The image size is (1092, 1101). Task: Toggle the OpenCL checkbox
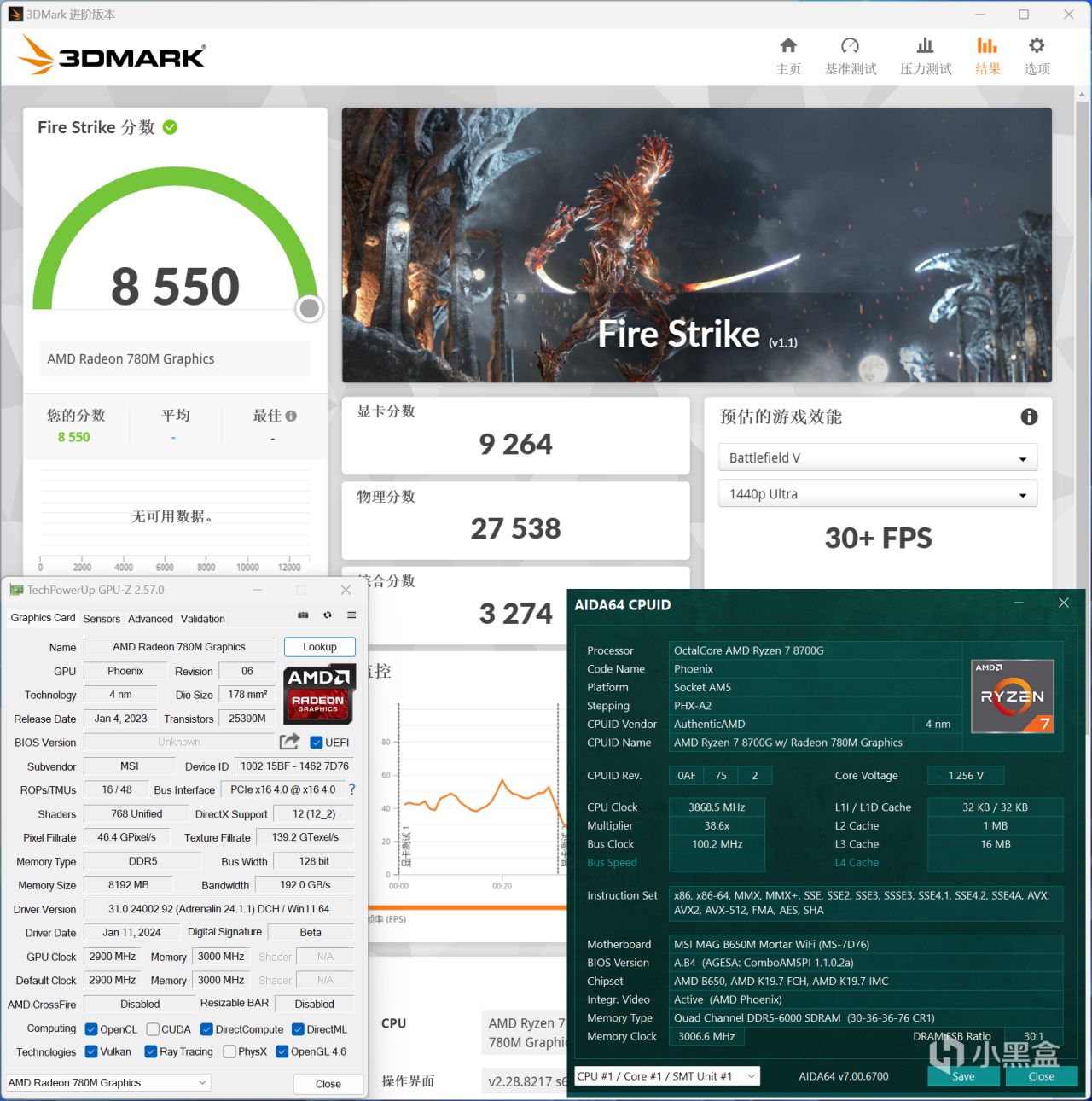92,1029
